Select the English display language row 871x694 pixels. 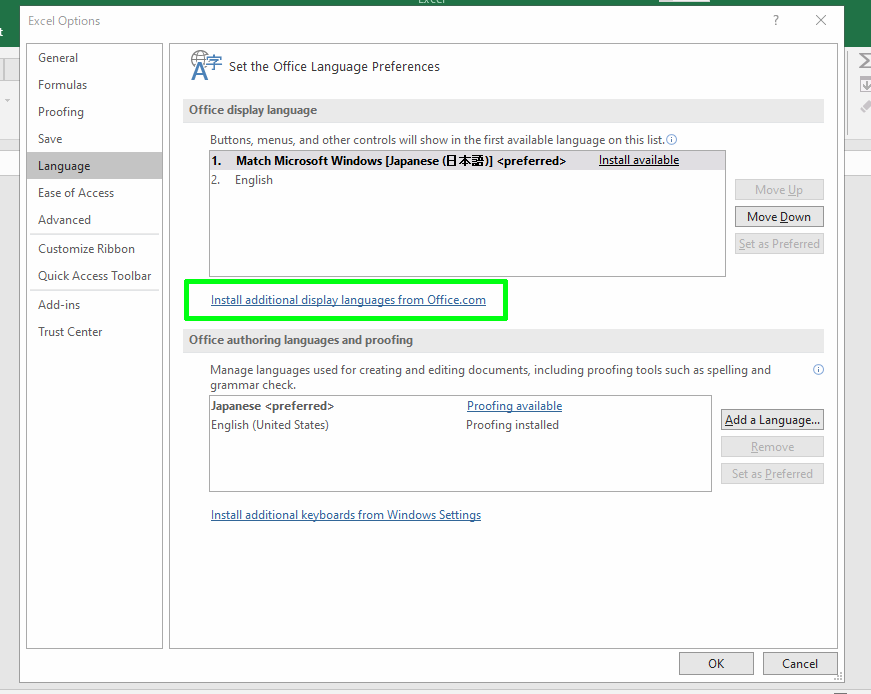467,180
